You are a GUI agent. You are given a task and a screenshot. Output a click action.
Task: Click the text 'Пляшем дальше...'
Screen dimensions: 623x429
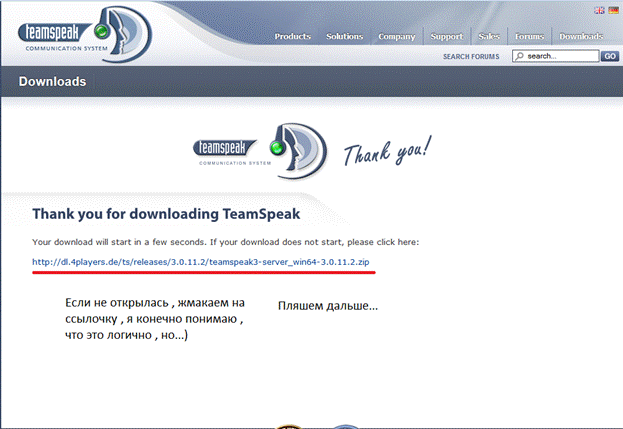click(328, 306)
